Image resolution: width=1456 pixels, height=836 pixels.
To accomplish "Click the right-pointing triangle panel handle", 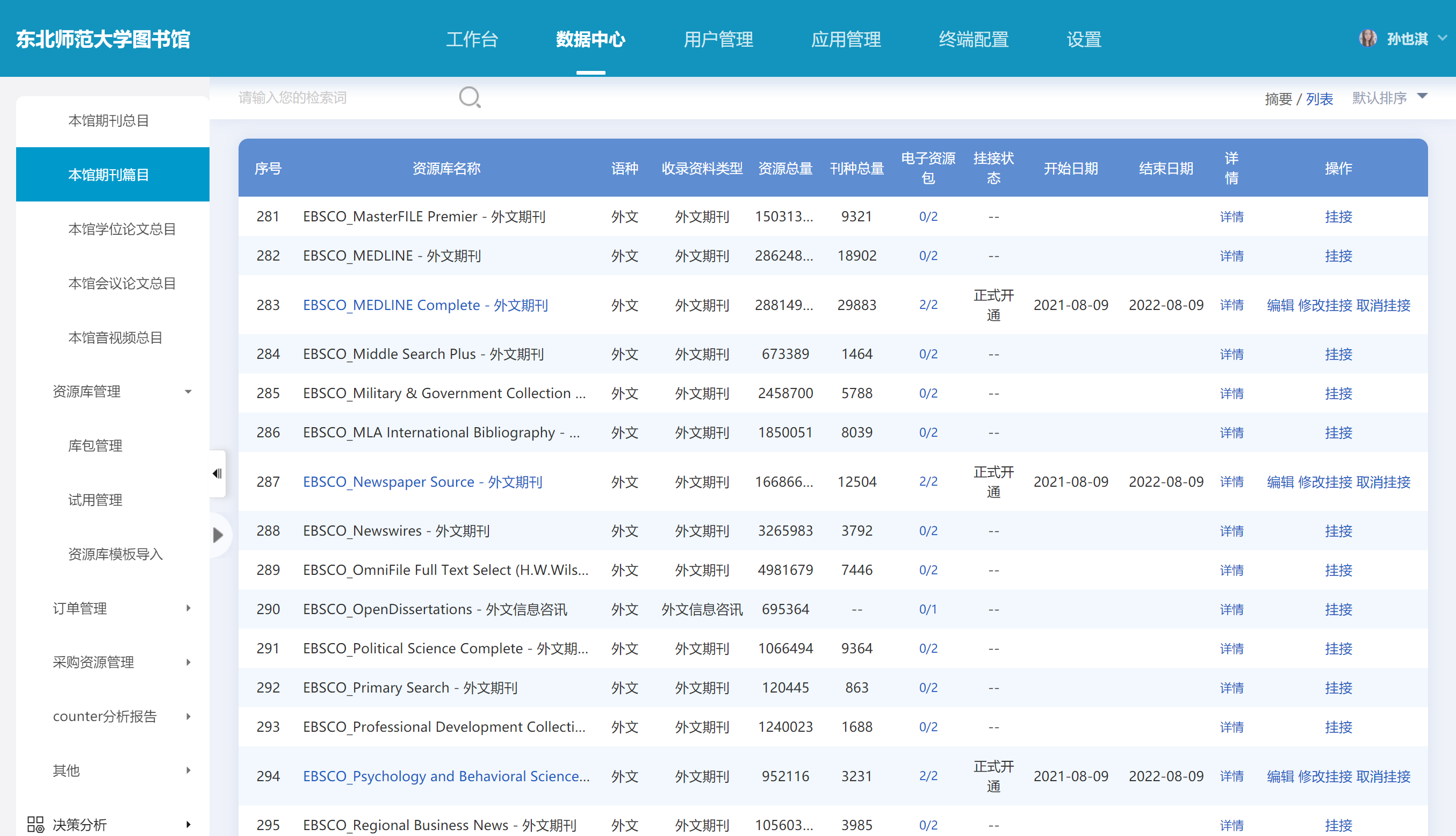I will [x=218, y=535].
